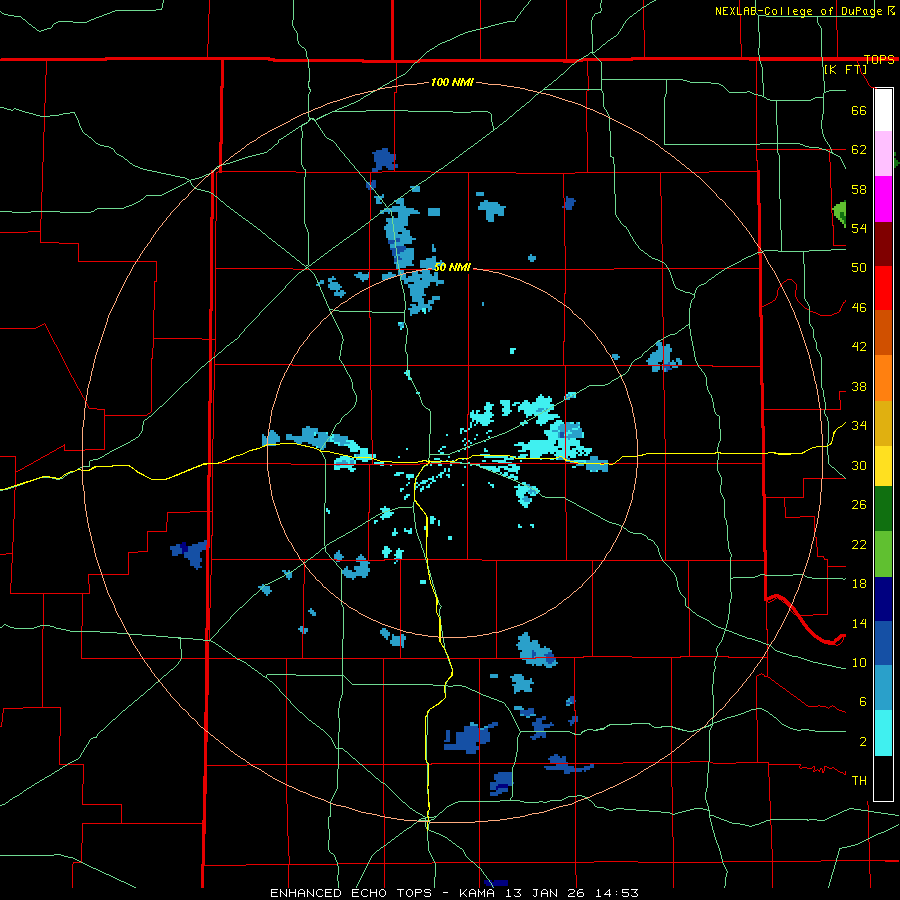Screen dimensions: 900x900
Task: Click the light pink legend color band
Action: click(883, 153)
